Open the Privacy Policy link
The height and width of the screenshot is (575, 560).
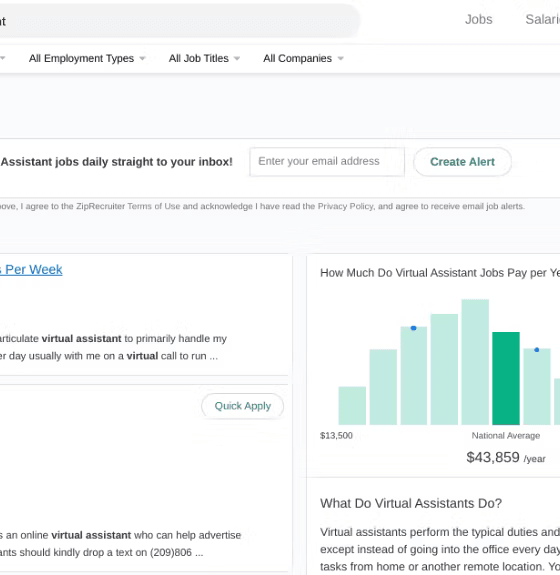[345, 206]
